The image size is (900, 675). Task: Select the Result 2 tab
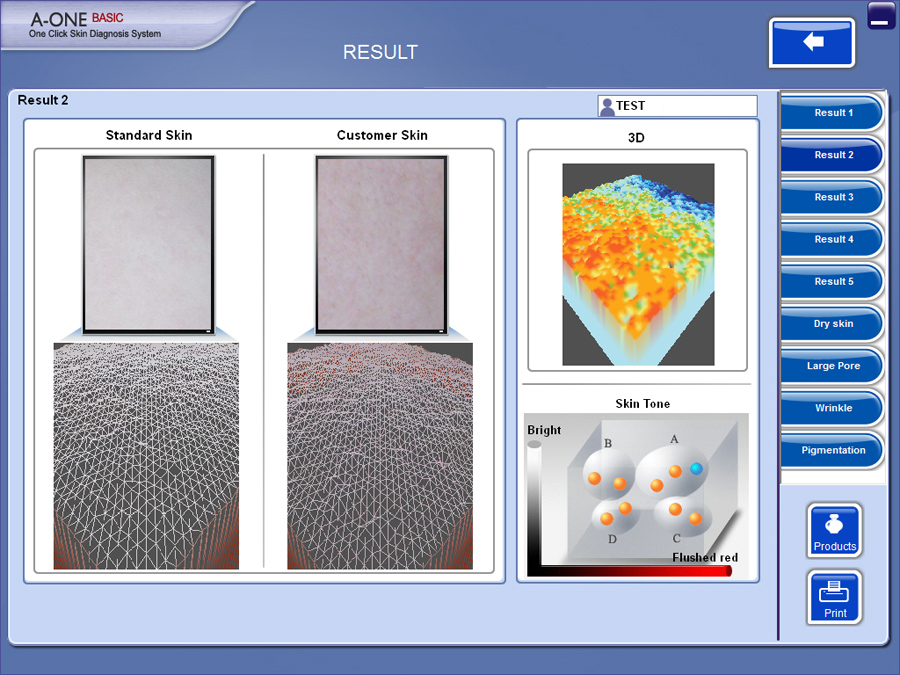pos(832,155)
